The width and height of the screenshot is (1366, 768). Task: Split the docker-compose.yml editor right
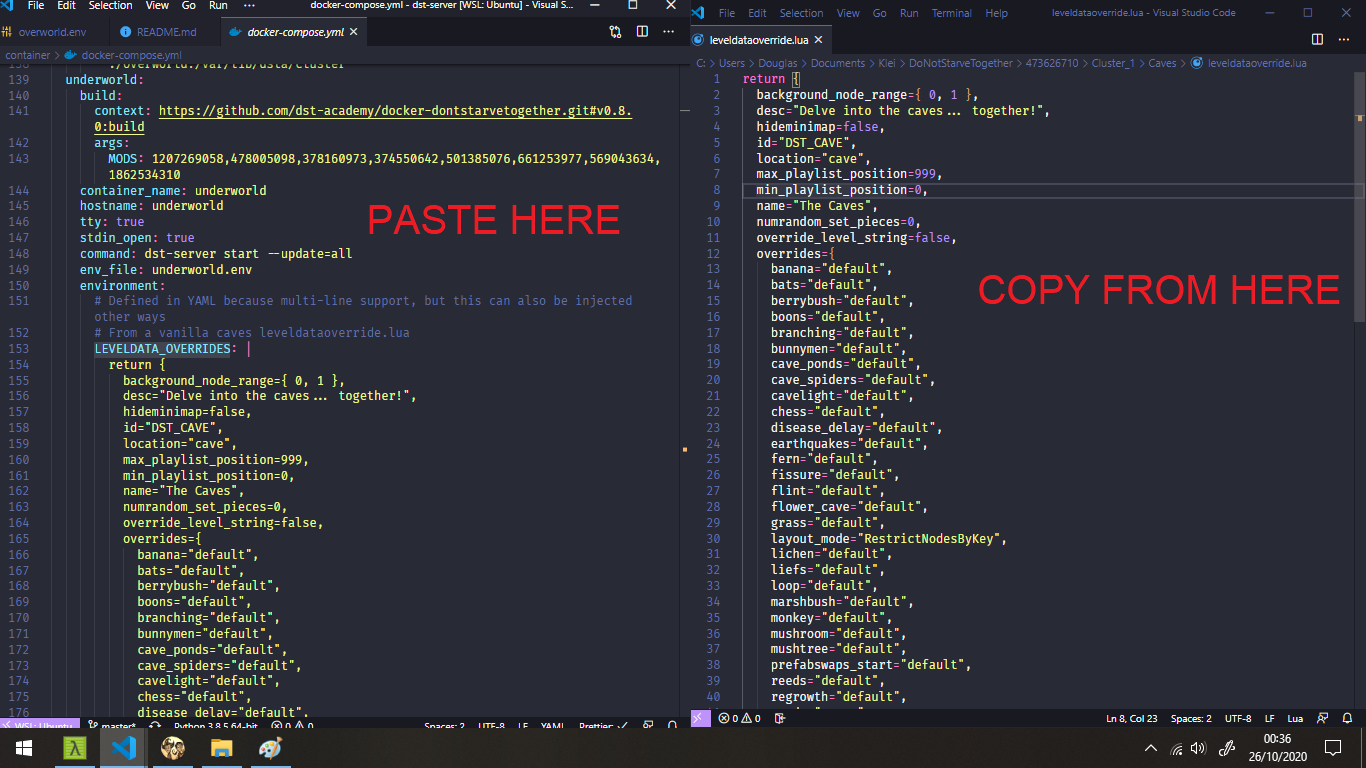click(x=642, y=32)
